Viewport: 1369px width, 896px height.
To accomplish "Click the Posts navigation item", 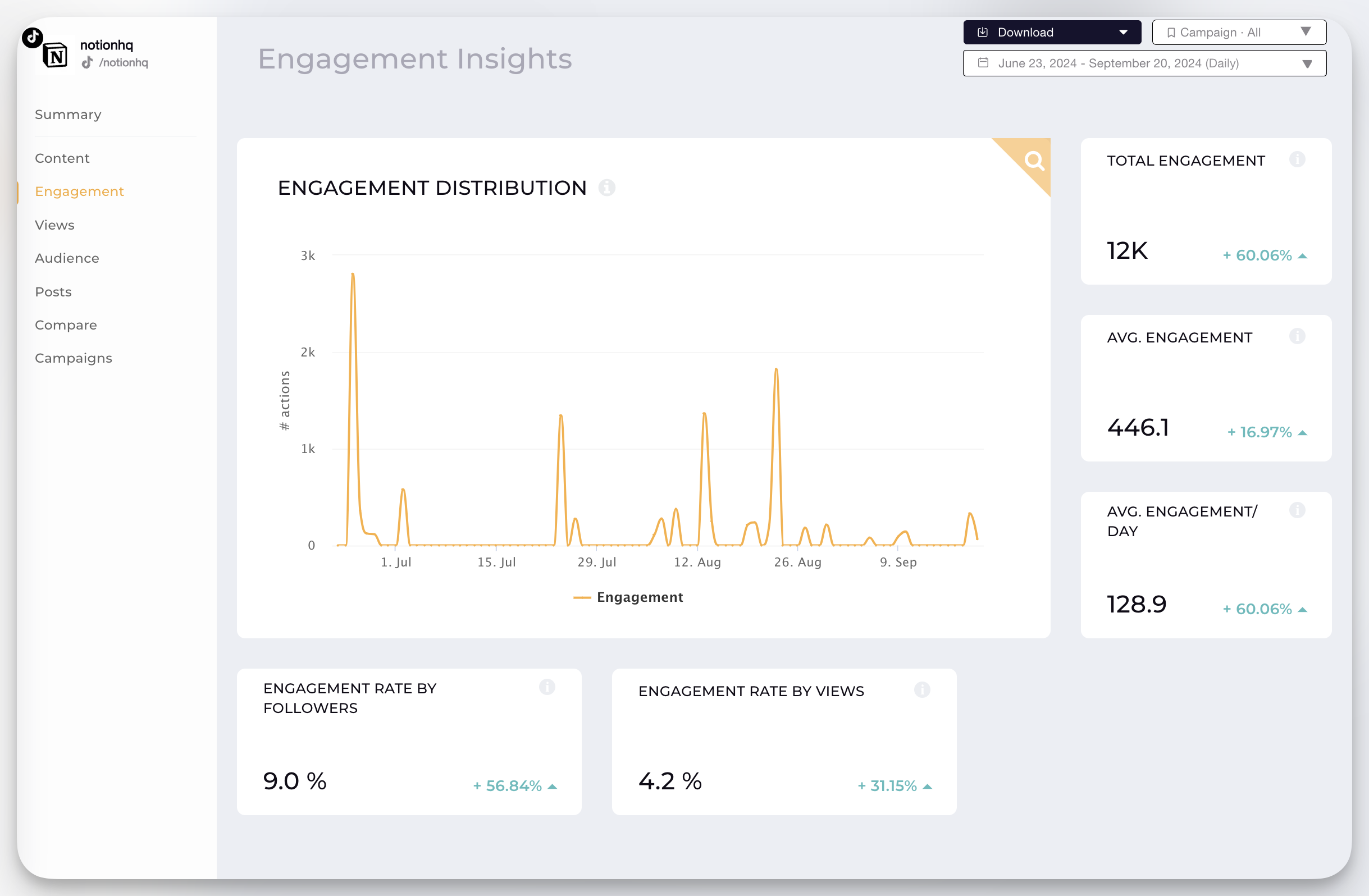I will 53,291.
